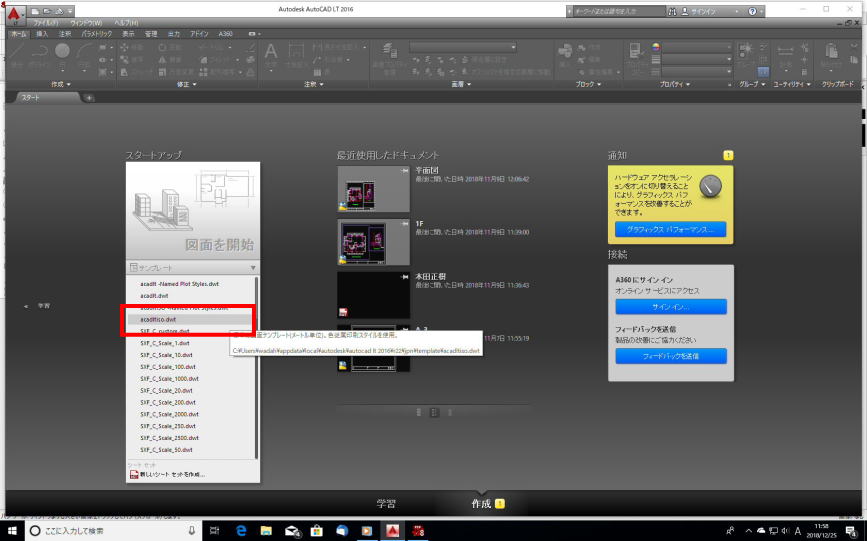Select template SXF_C_Scale_100.dwt
867x541 pixels.
click(x=168, y=367)
